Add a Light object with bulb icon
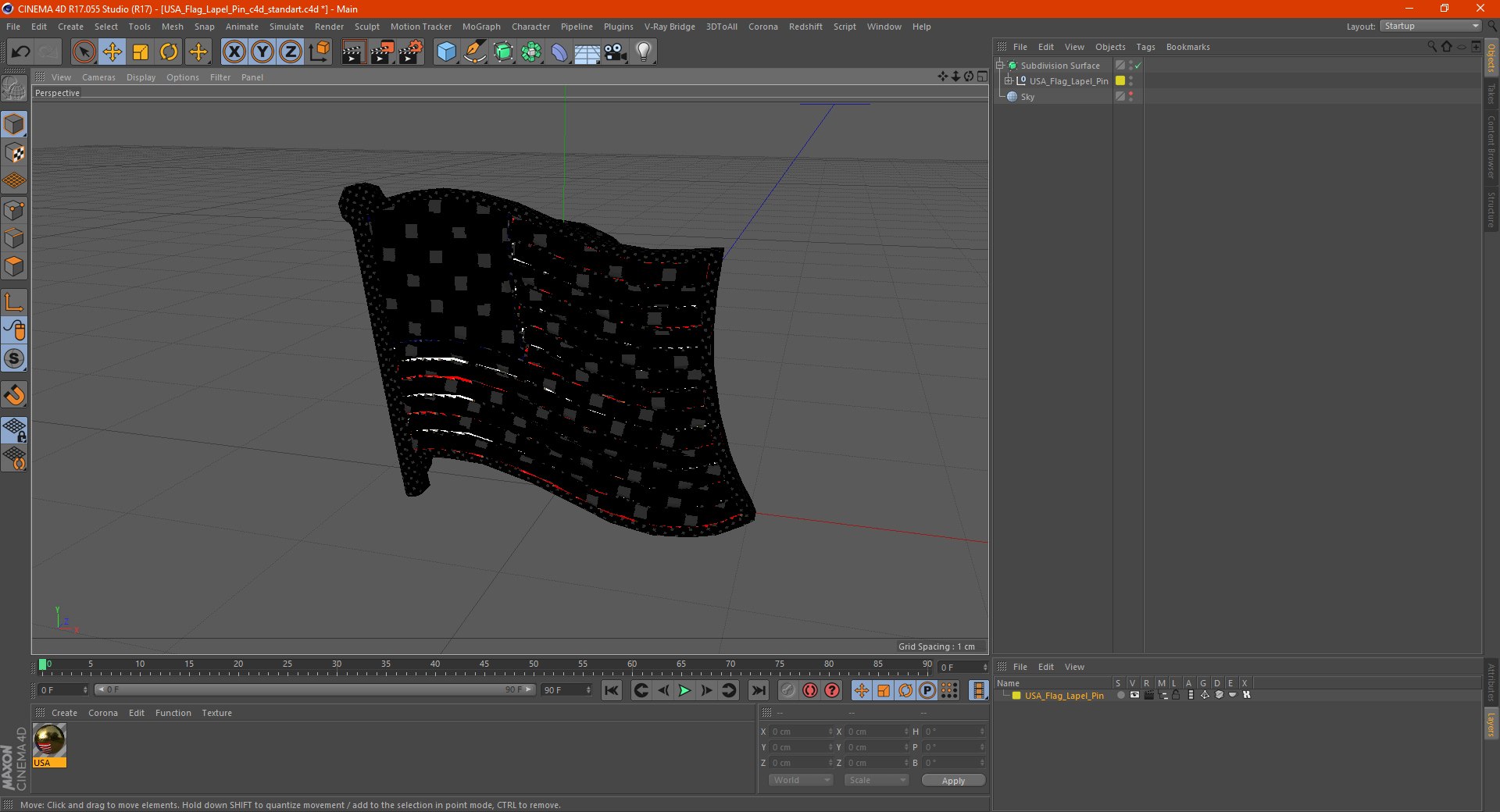 pos(643,52)
